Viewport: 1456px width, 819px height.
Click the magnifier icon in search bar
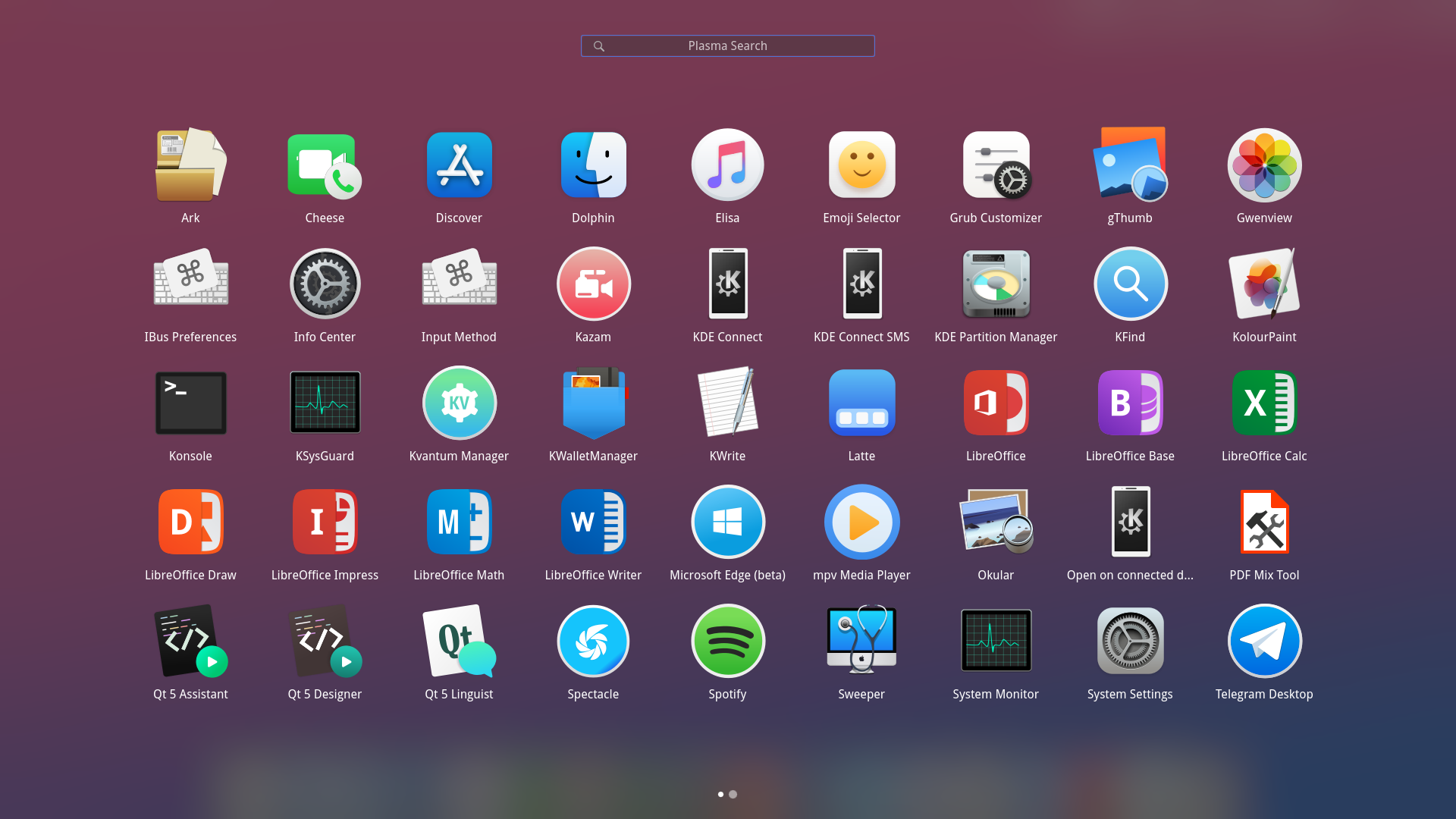598,46
